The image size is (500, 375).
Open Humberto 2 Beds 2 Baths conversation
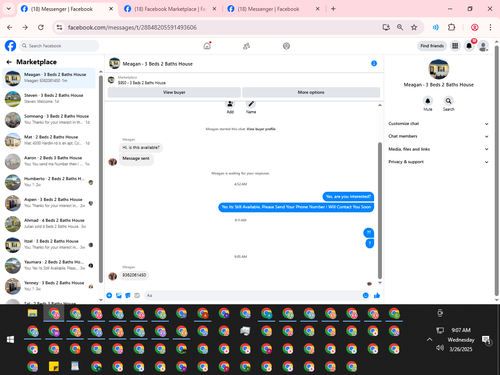pyautogui.click(x=50, y=182)
